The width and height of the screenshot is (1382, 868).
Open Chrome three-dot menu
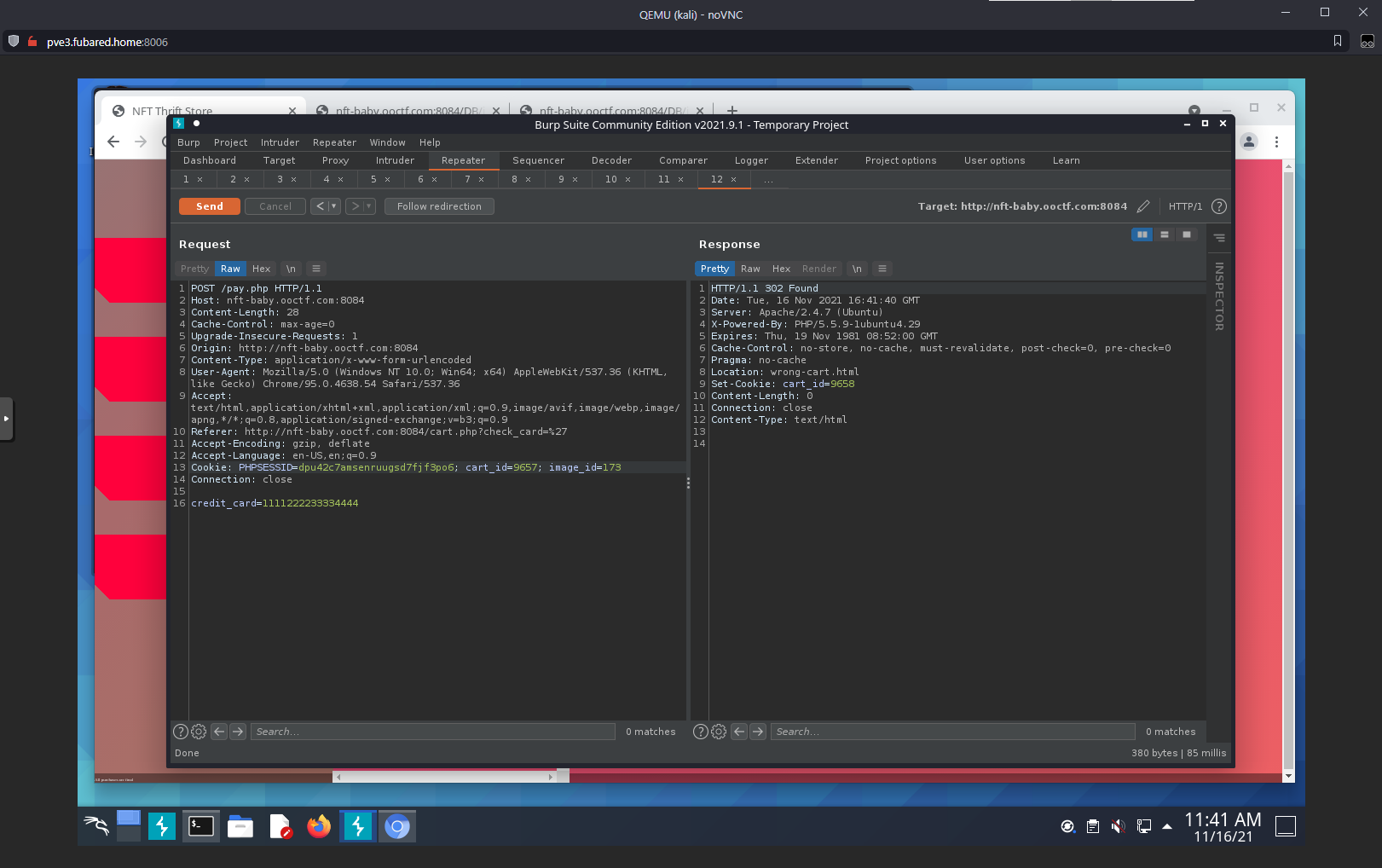[x=1276, y=142]
